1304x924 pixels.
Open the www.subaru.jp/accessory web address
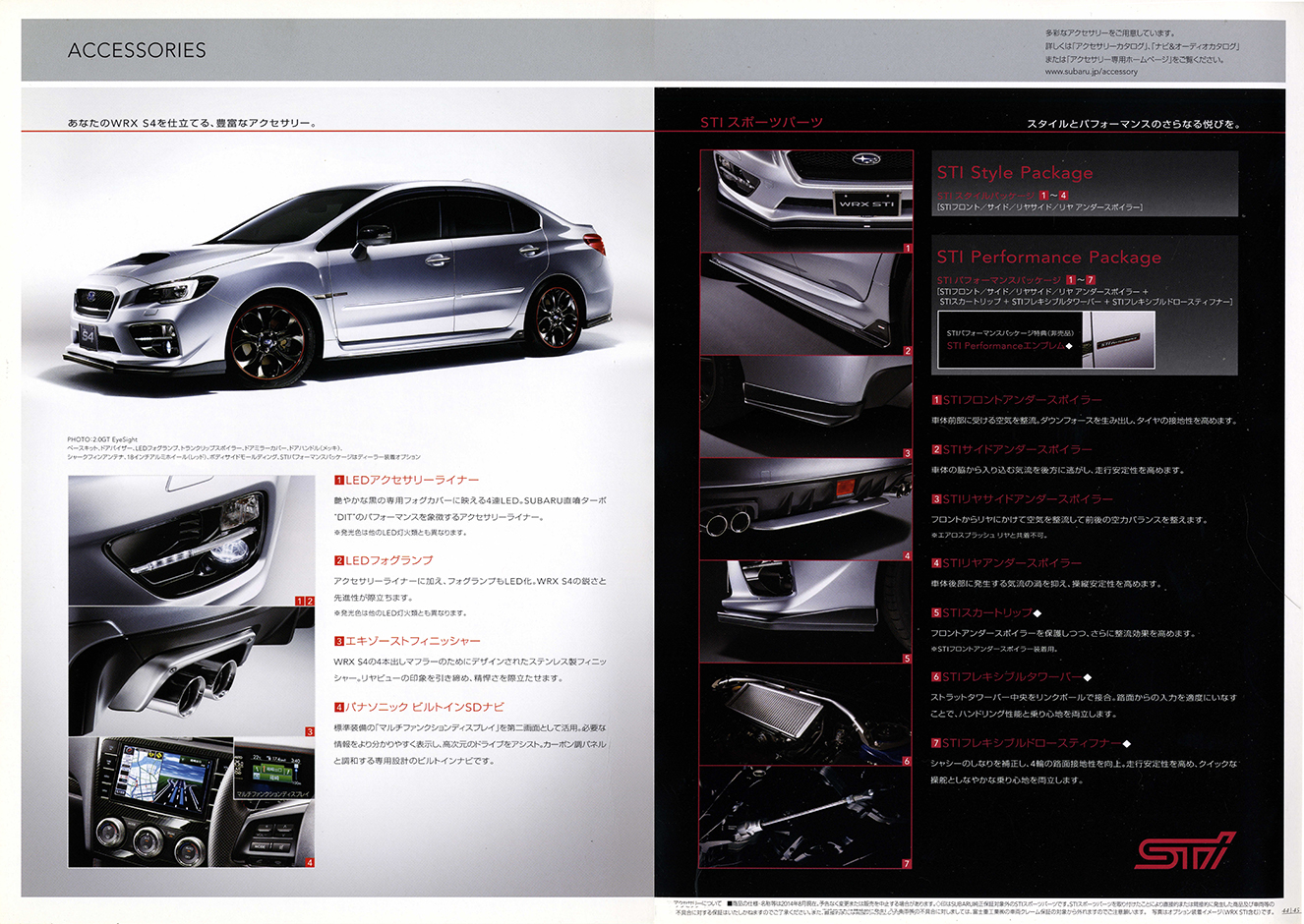[x=1091, y=72]
